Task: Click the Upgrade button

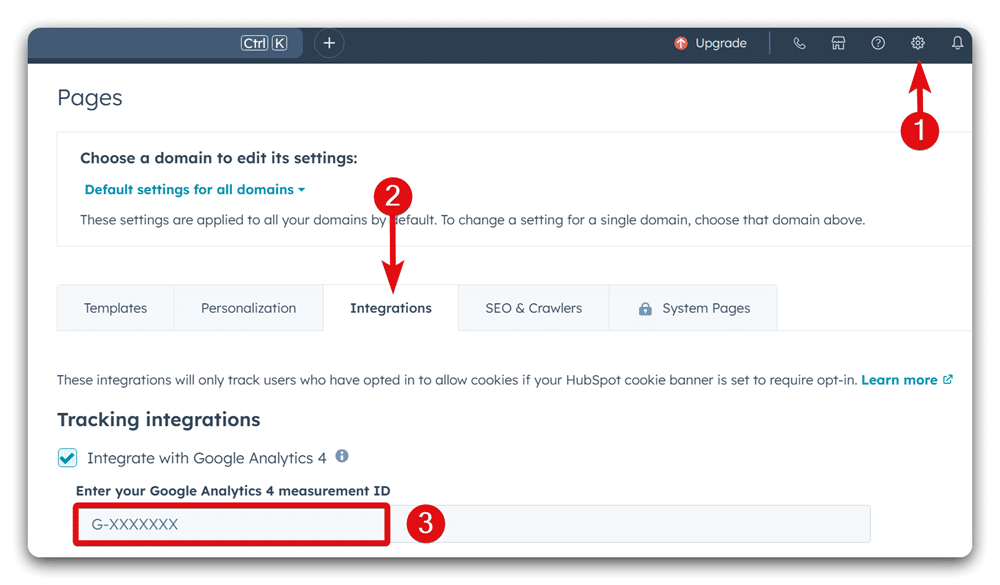Action: pyautogui.click(x=711, y=43)
